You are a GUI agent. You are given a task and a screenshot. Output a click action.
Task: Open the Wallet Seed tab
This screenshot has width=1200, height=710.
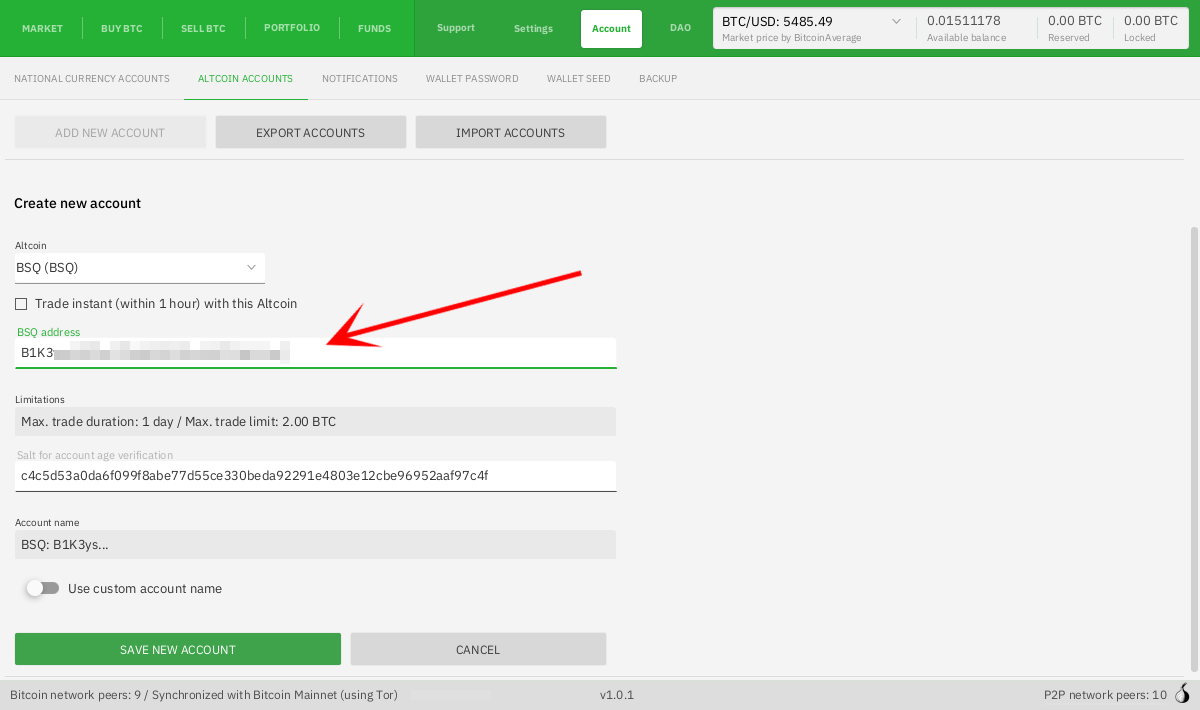pos(578,78)
